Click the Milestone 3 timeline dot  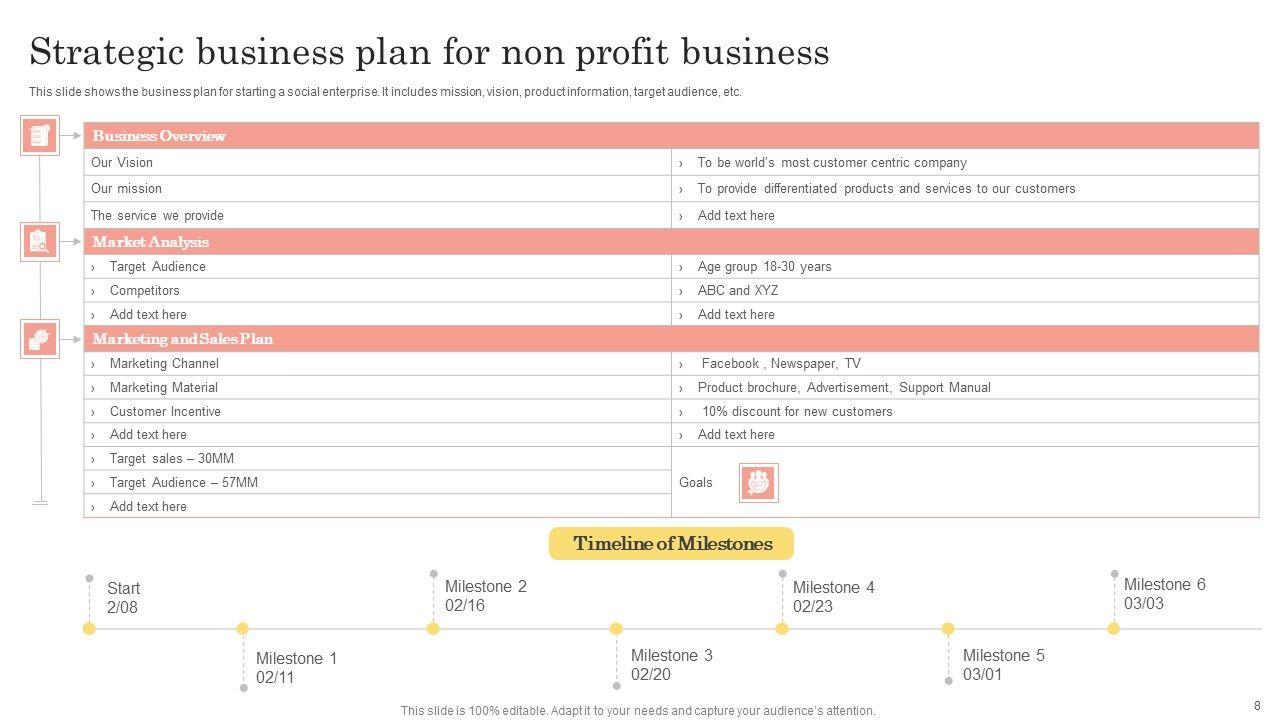[x=616, y=628]
